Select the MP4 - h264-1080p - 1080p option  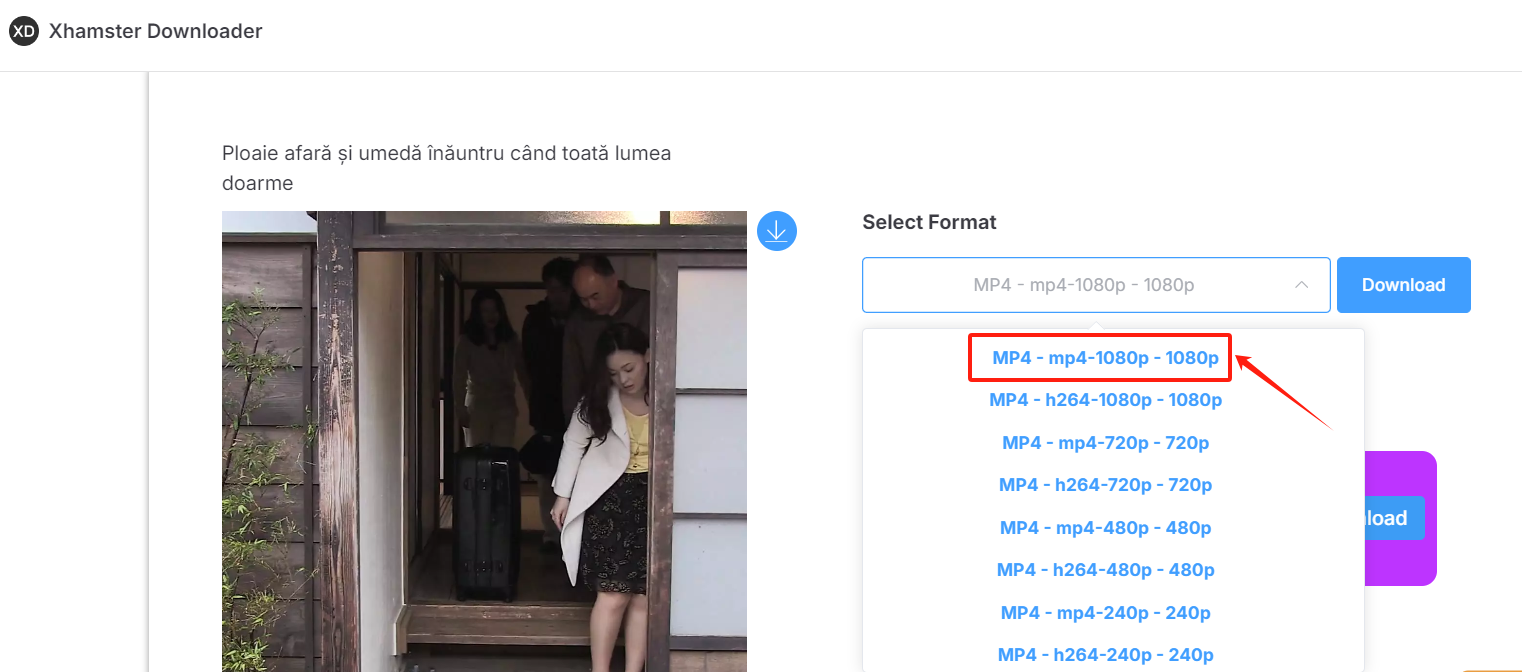point(1105,399)
